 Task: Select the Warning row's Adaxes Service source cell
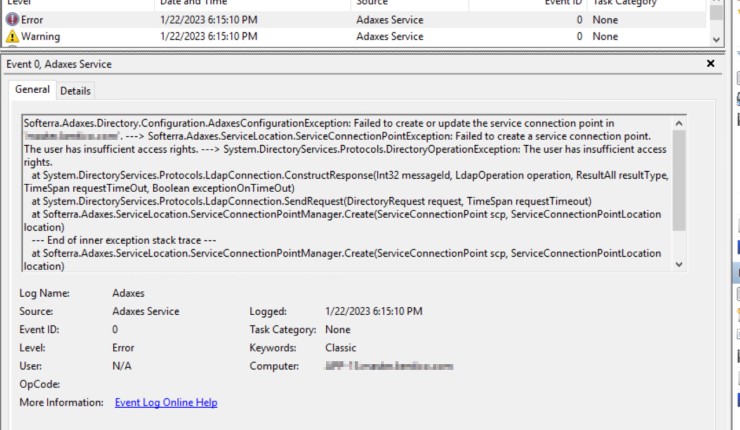(389, 37)
